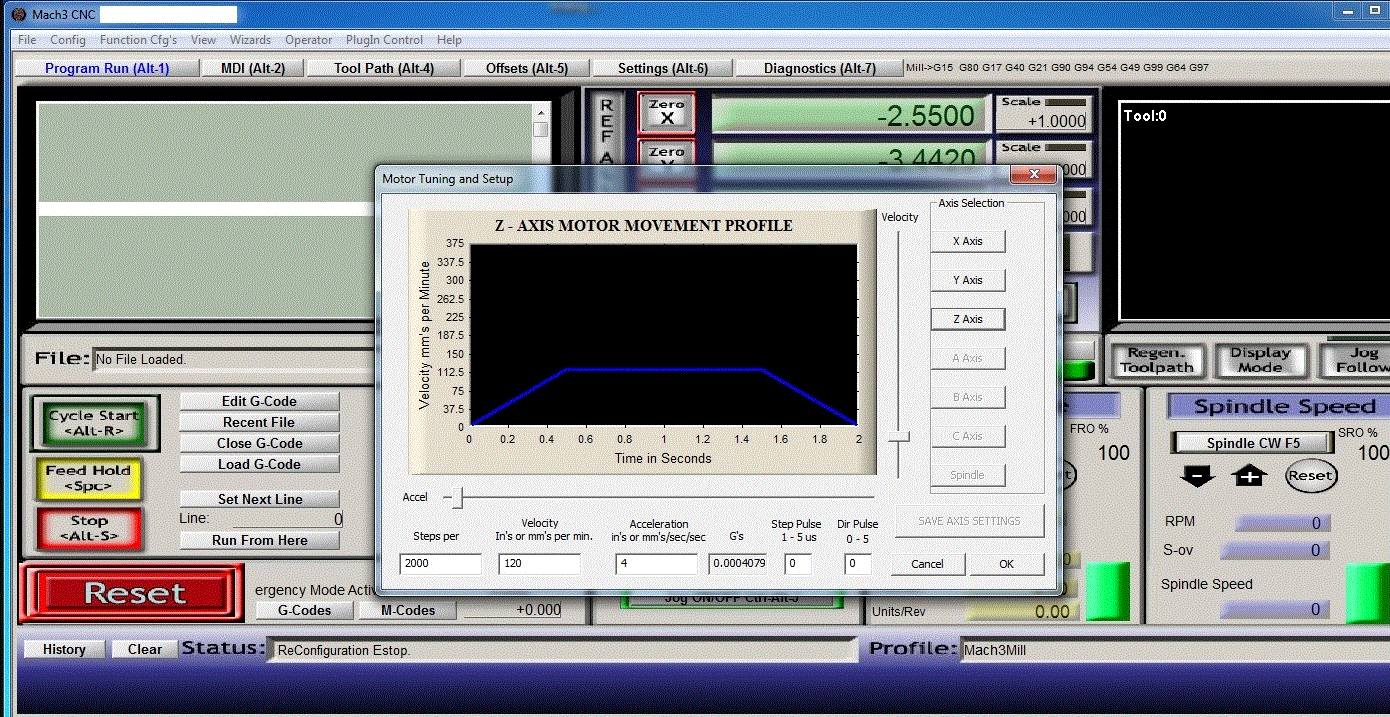Open the Function Cfg's menu
The height and width of the screenshot is (717, 1390).
coord(138,40)
